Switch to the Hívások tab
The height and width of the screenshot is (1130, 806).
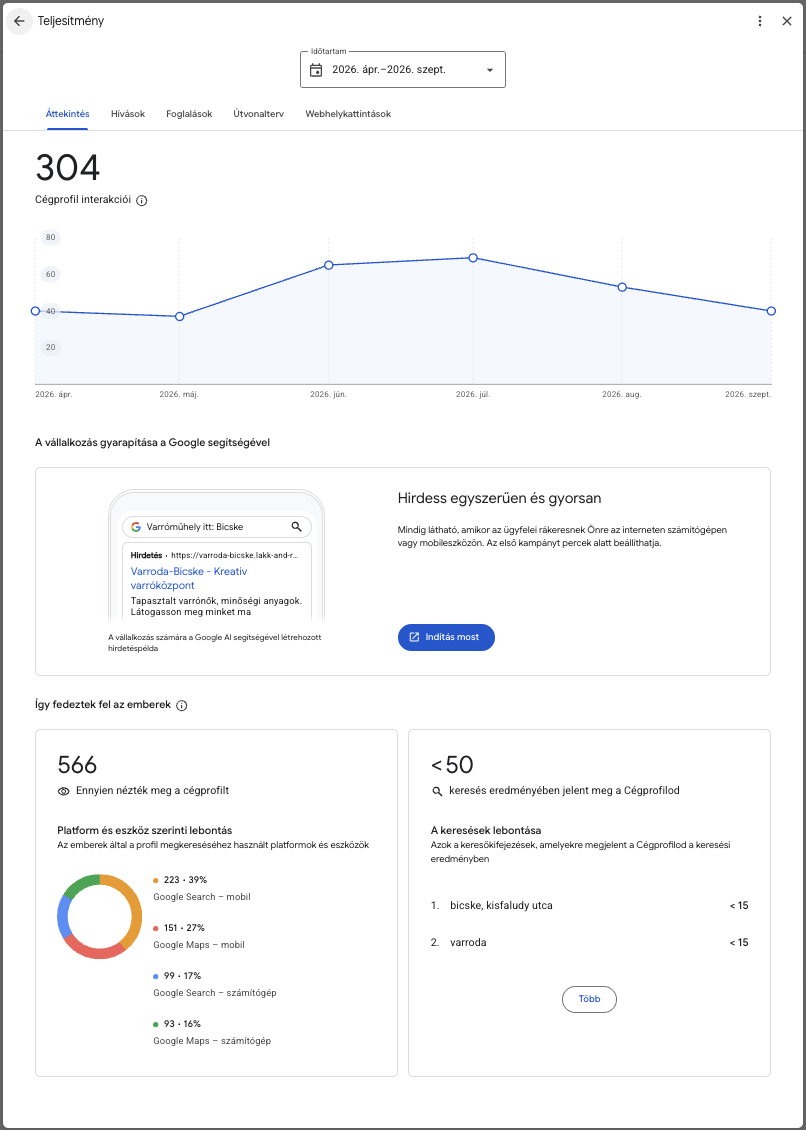(x=128, y=114)
